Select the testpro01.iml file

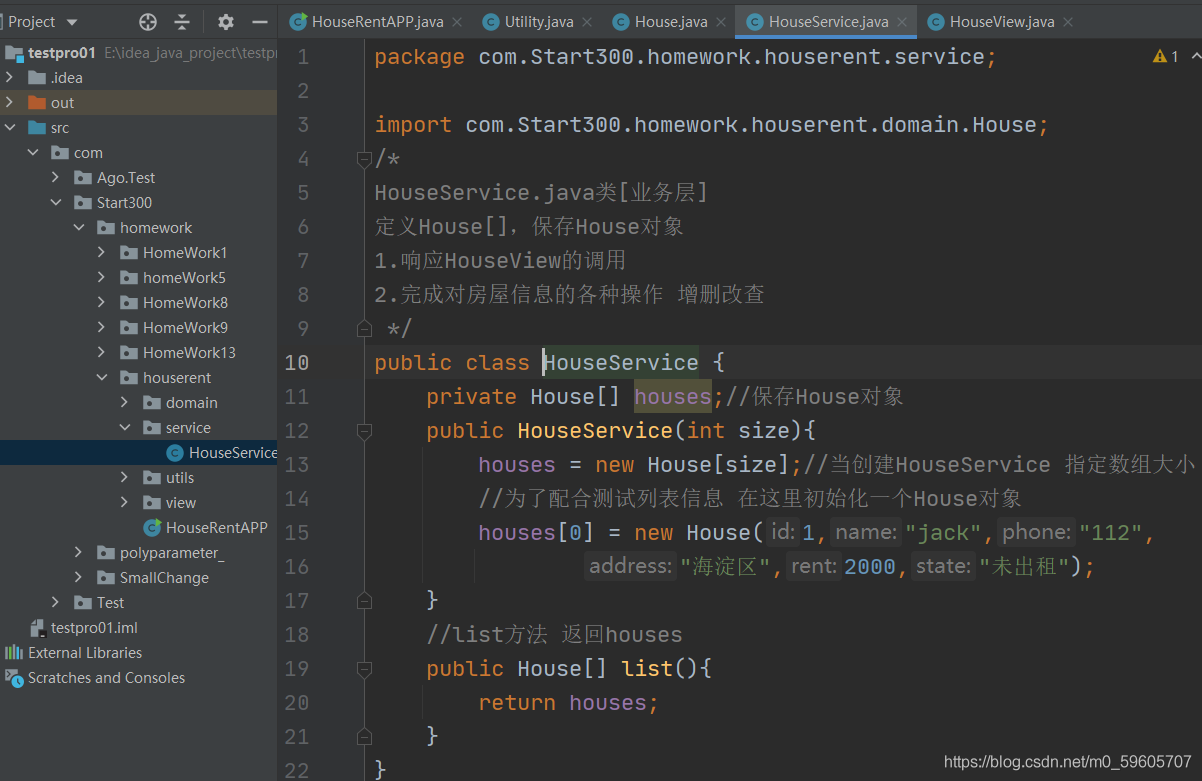click(x=84, y=627)
